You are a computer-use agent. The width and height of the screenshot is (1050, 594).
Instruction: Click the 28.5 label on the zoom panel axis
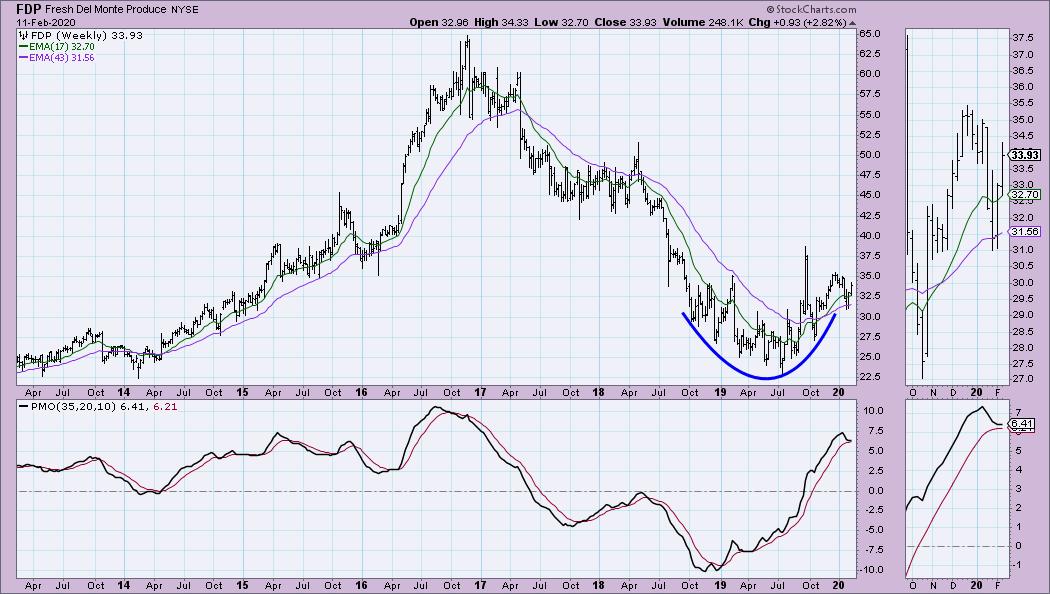tap(1021, 331)
